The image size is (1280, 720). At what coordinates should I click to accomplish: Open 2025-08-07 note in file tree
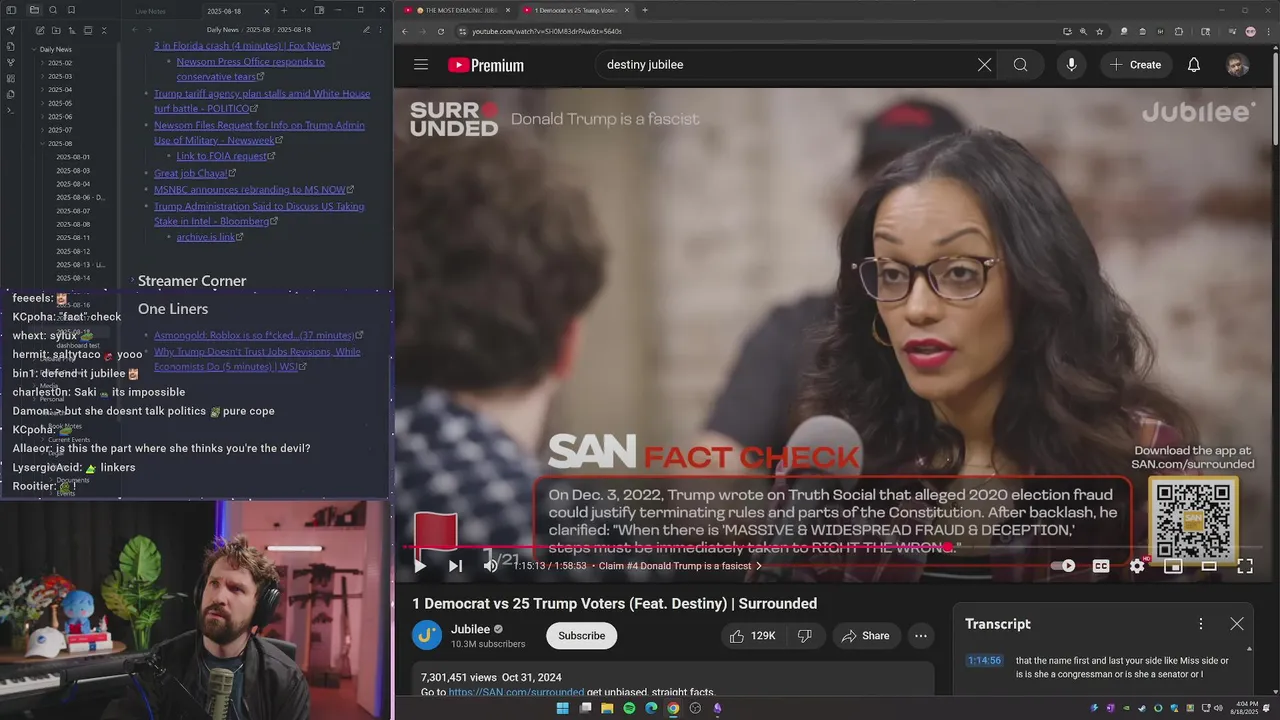pyautogui.click(x=72, y=211)
